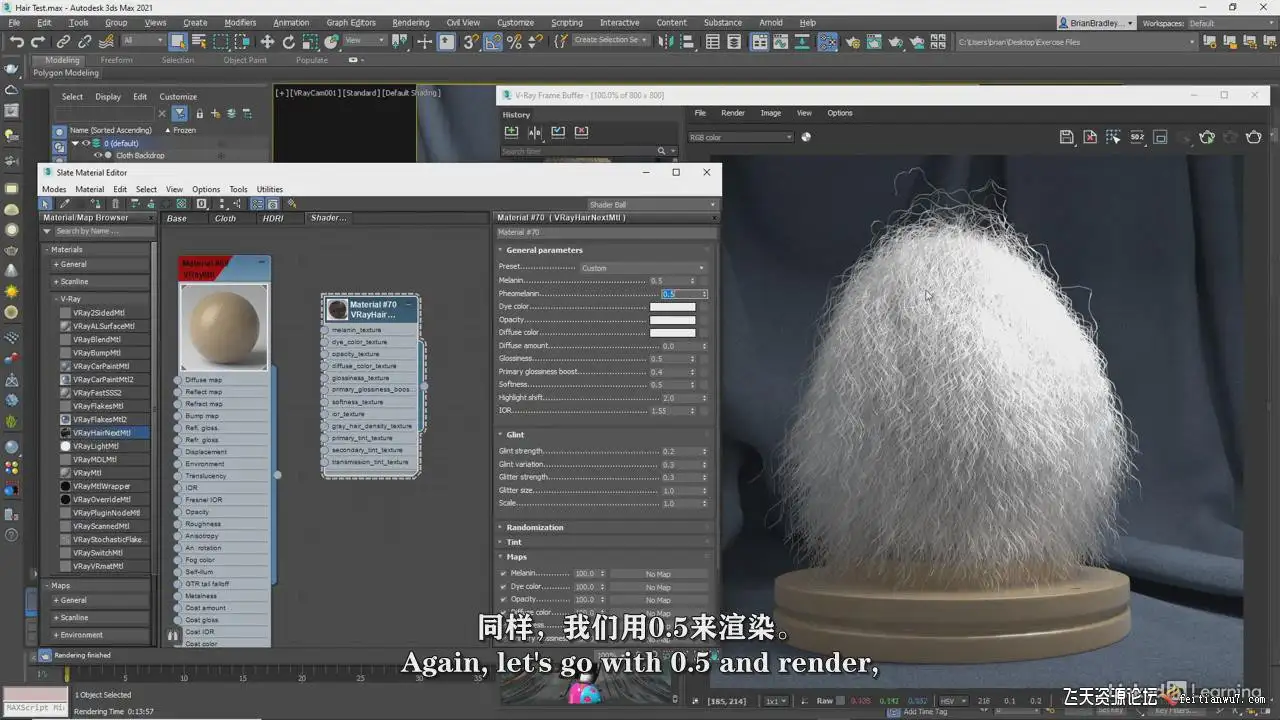Viewport: 1280px width, 720px height.
Task: Select VRayHairNextMtl in the material browser
Action: pyautogui.click(x=102, y=433)
